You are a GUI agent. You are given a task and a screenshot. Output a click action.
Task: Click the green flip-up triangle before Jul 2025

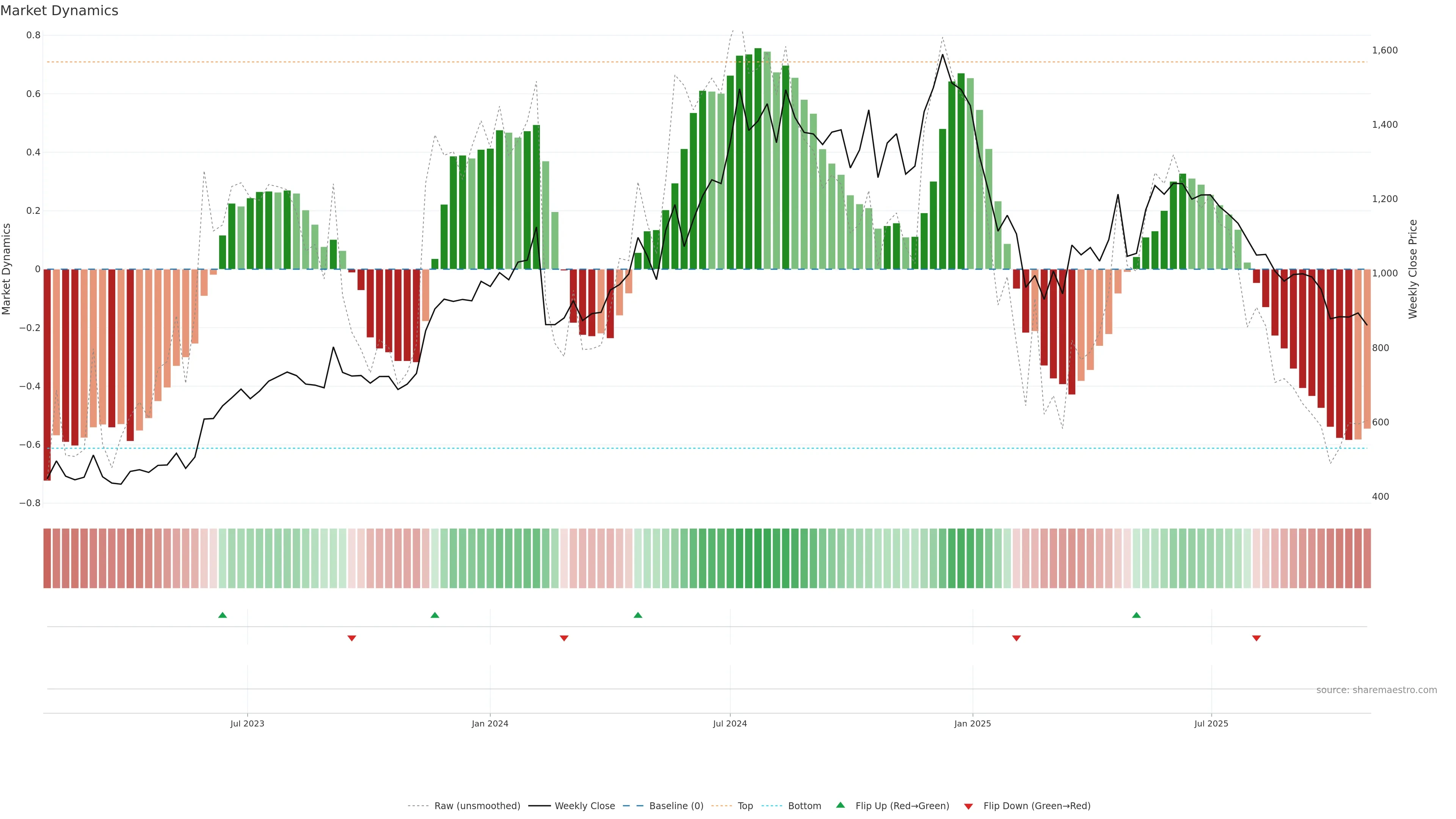coord(1137,615)
